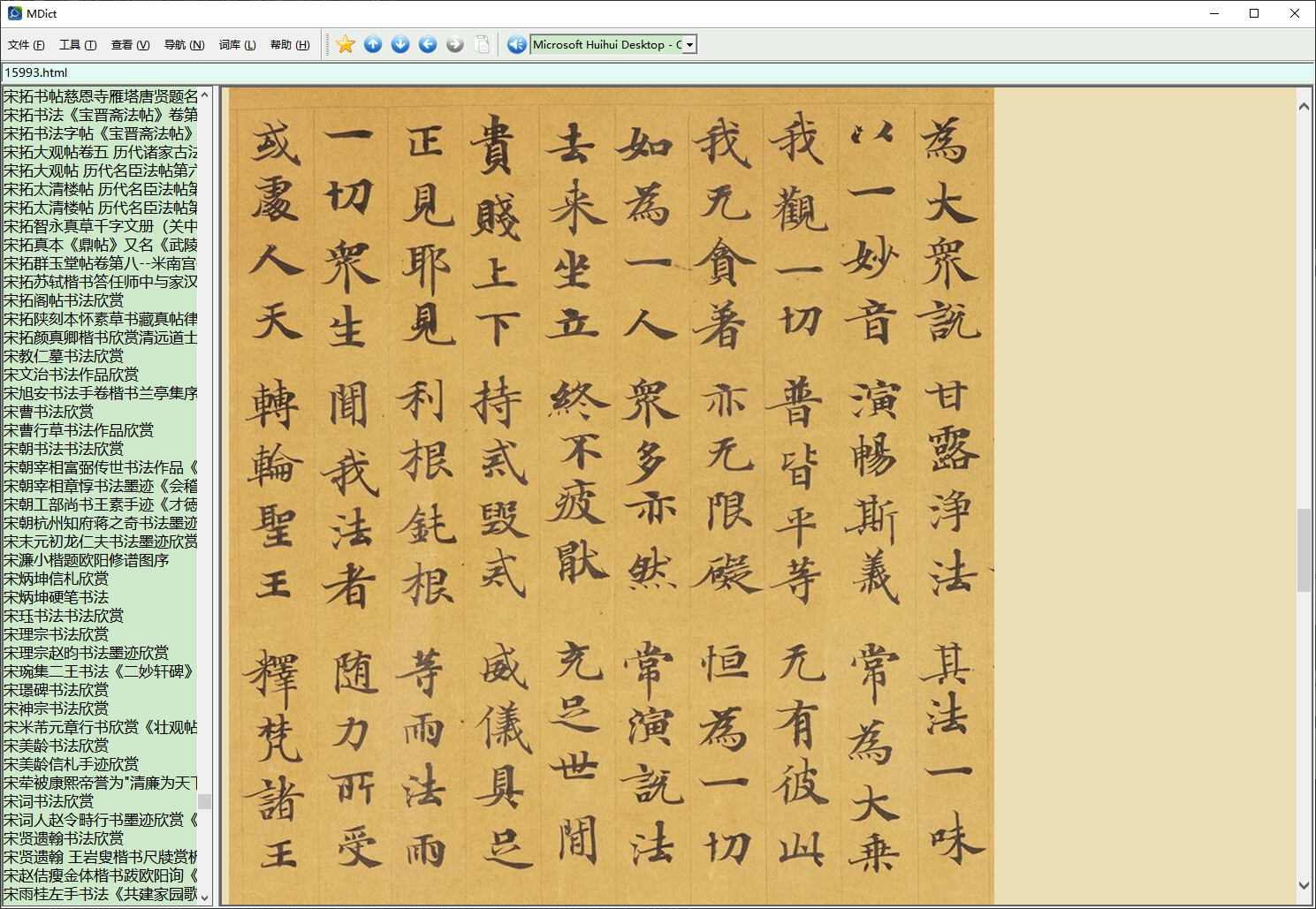Viewport: 1316px width, 909px height.
Task: Navigate back with left arrow icon
Action: click(428, 44)
